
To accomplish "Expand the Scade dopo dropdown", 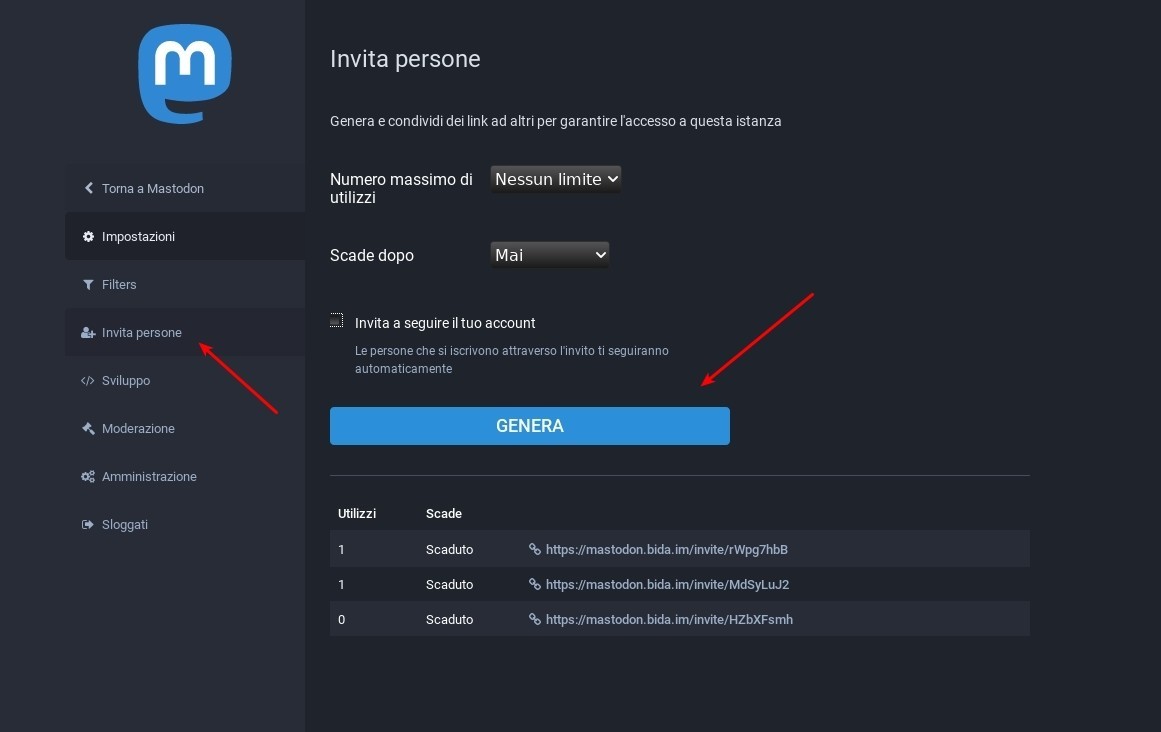I will coord(550,255).
